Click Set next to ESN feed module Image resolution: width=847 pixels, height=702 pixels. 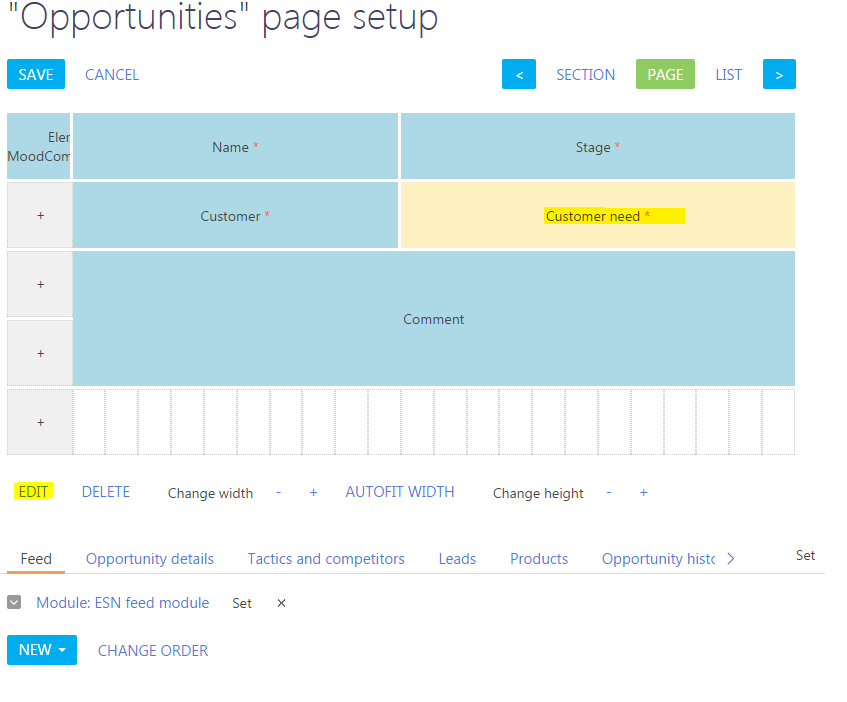coord(241,603)
